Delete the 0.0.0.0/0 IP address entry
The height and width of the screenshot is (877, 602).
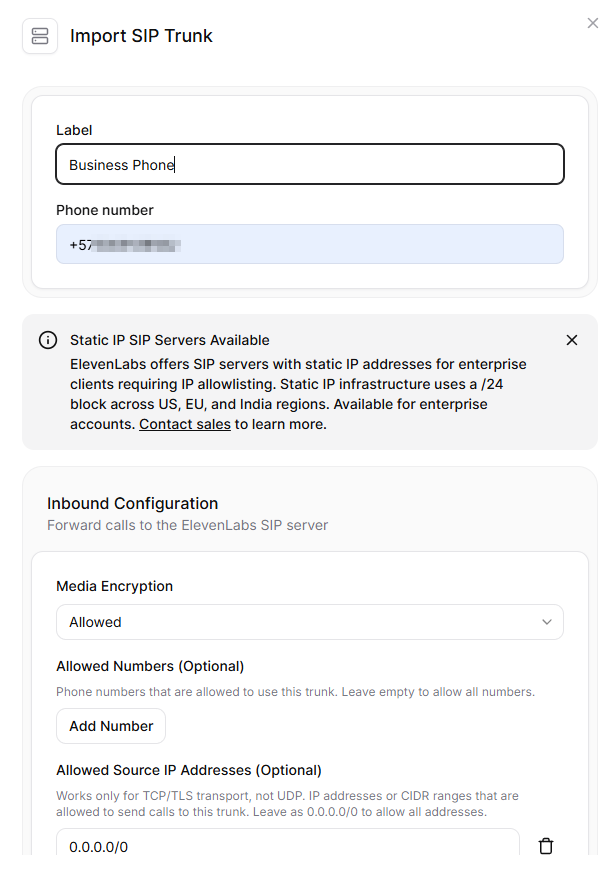[x=546, y=846]
